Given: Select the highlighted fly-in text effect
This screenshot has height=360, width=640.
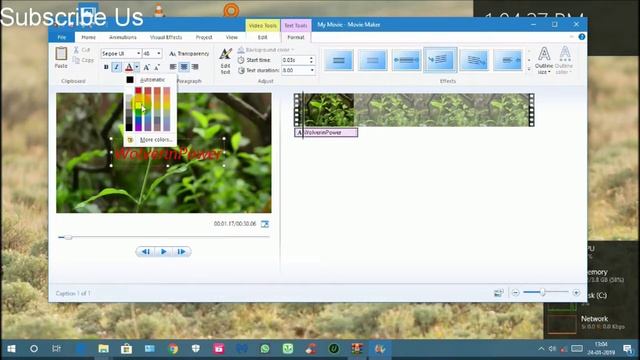Looking at the screenshot, I should coord(440,60).
